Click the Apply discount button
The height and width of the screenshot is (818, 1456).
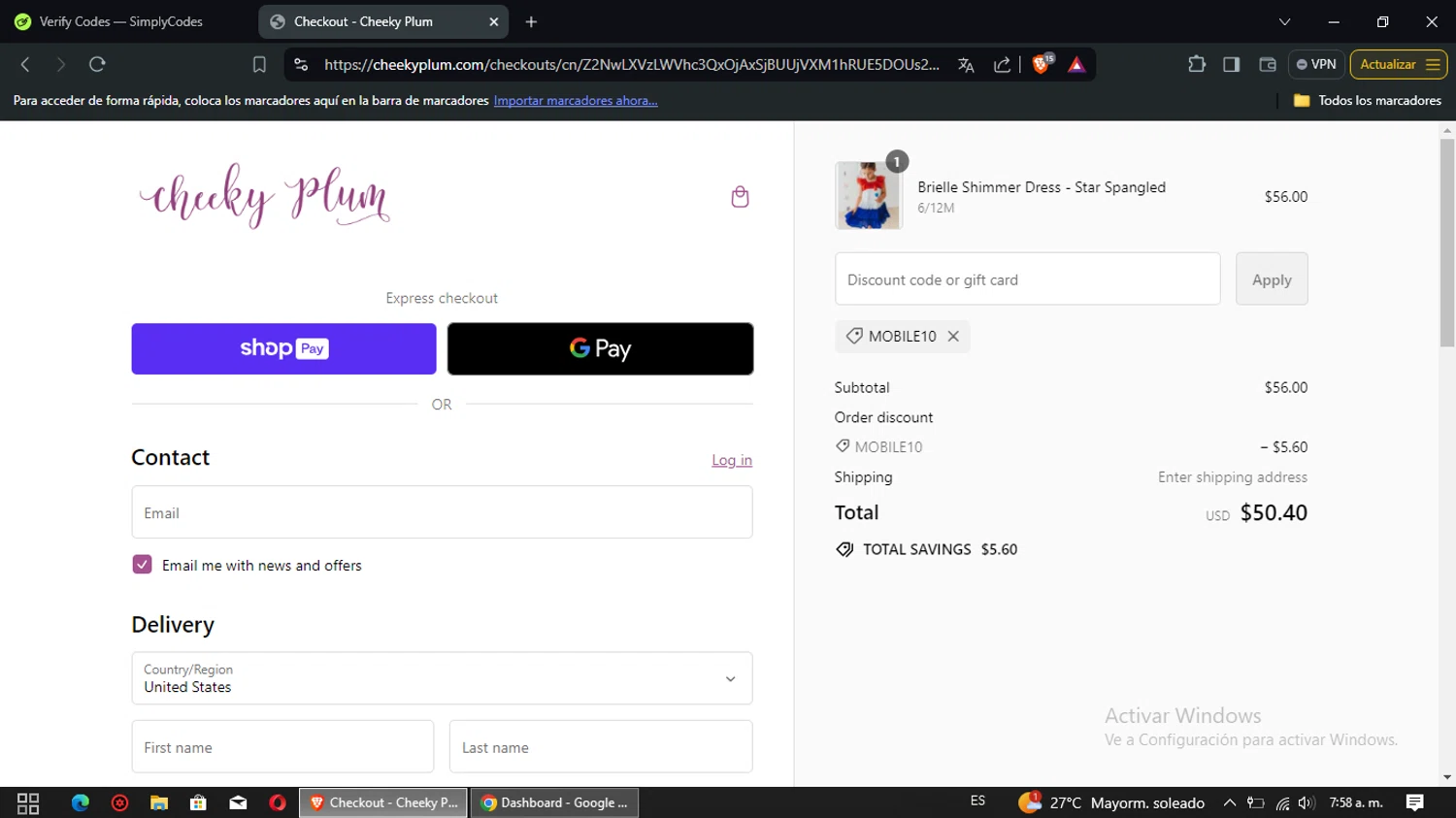click(1272, 278)
